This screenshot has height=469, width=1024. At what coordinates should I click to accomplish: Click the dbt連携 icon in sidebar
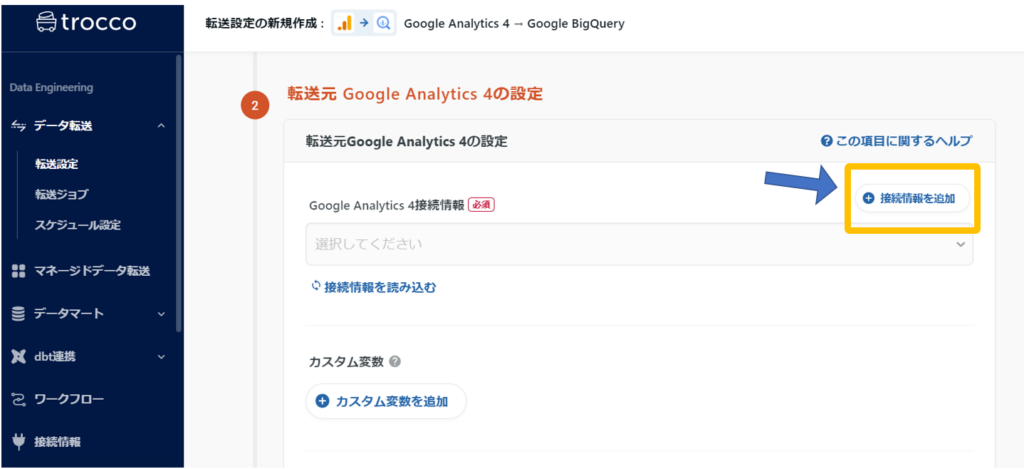tap(18, 357)
